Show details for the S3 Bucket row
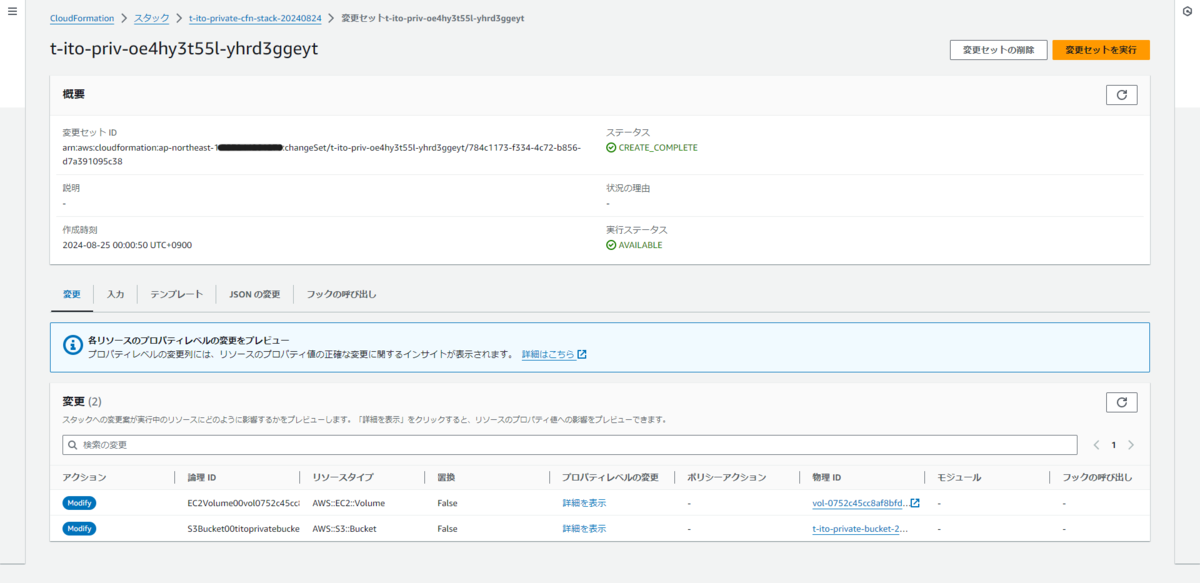This screenshot has width=1200, height=583. 584,529
